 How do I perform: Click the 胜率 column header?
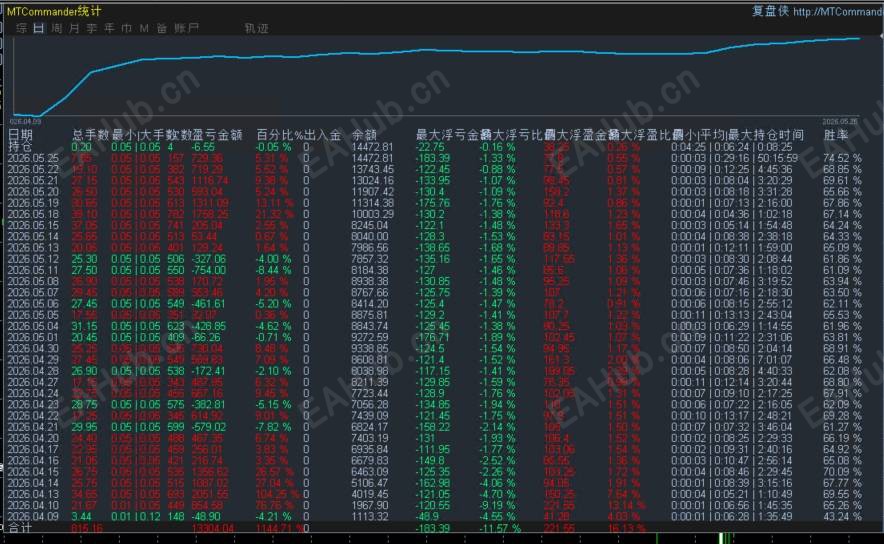[x=836, y=135]
